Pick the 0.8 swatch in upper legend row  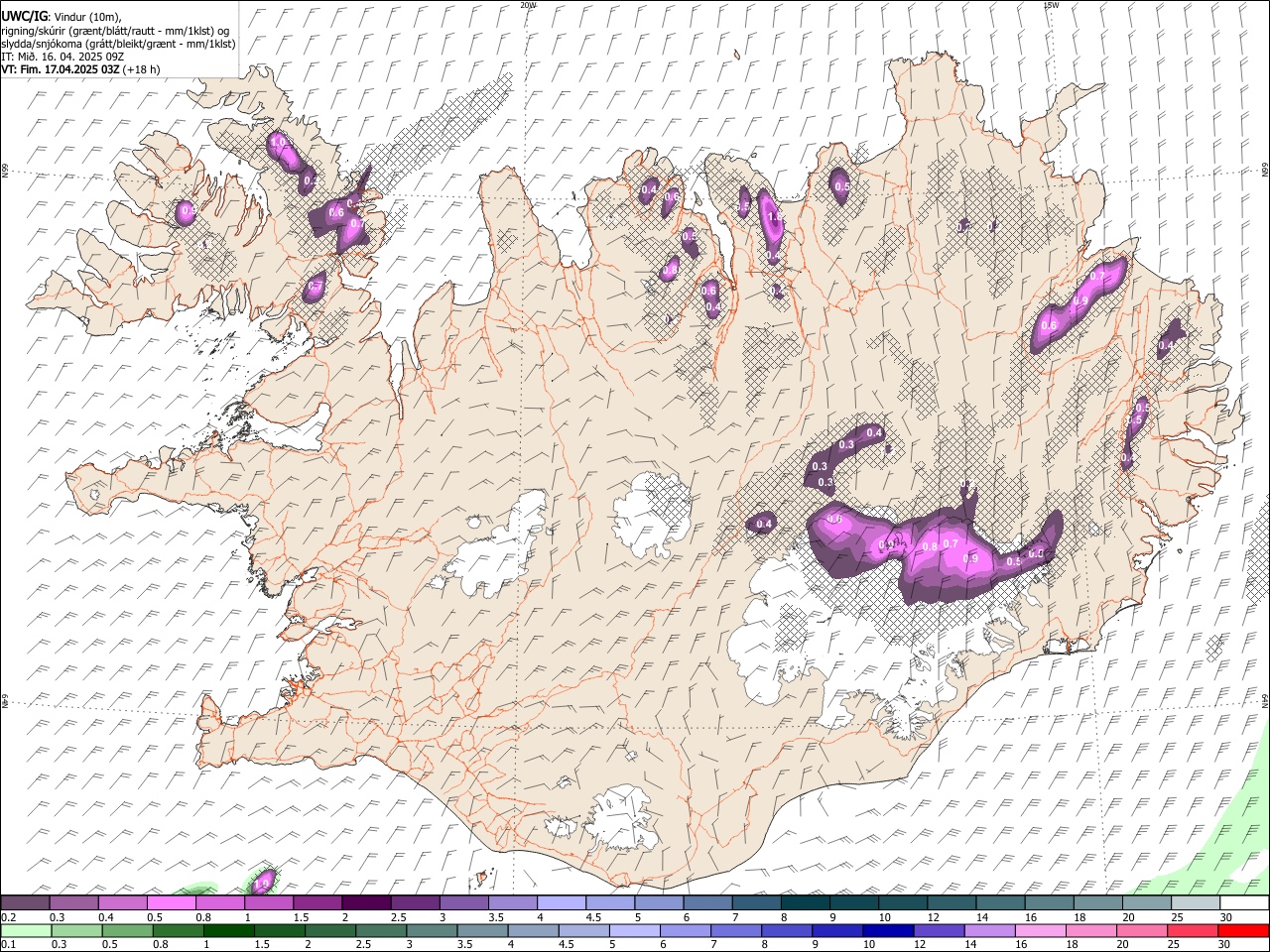pos(220,902)
